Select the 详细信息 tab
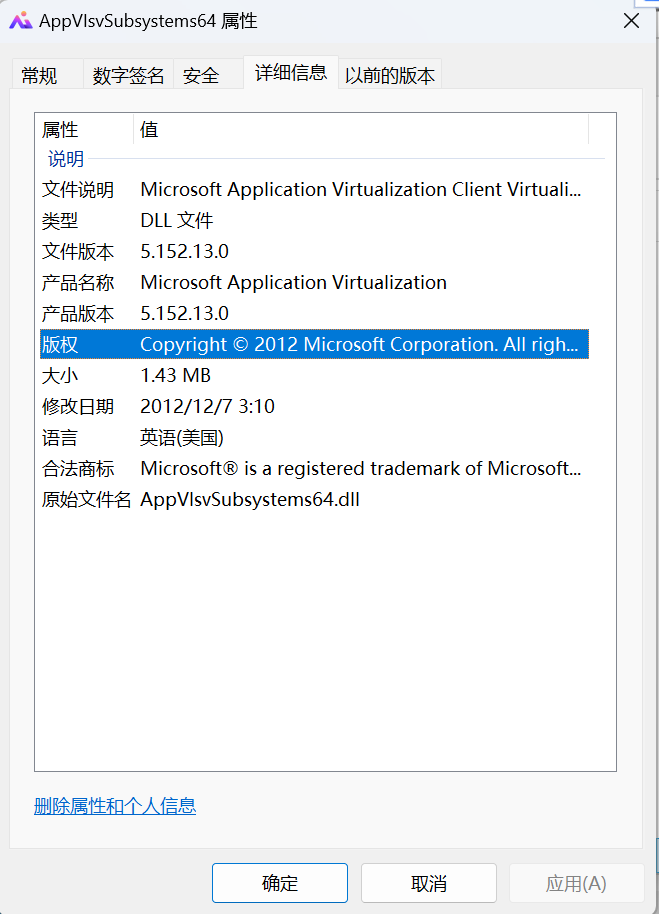Viewport: 659px width, 914px height. click(290, 72)
